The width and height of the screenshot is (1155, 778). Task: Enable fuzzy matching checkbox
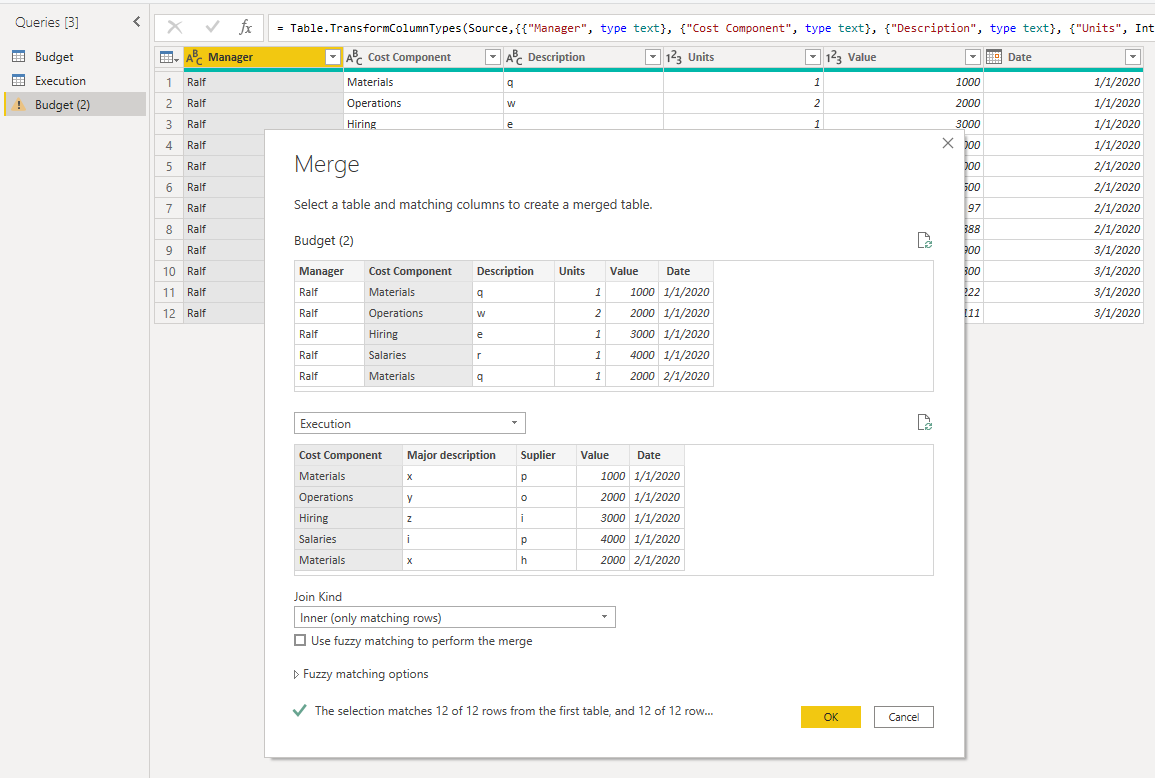point(300,640)
